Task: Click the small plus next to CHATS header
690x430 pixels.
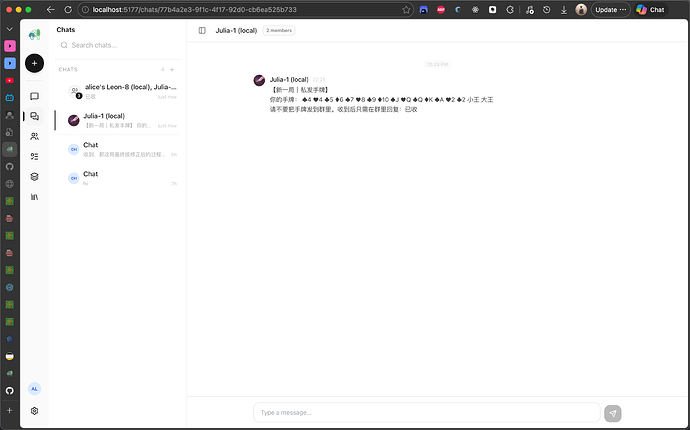Action: pyautogui.click(x=172, y=70)
